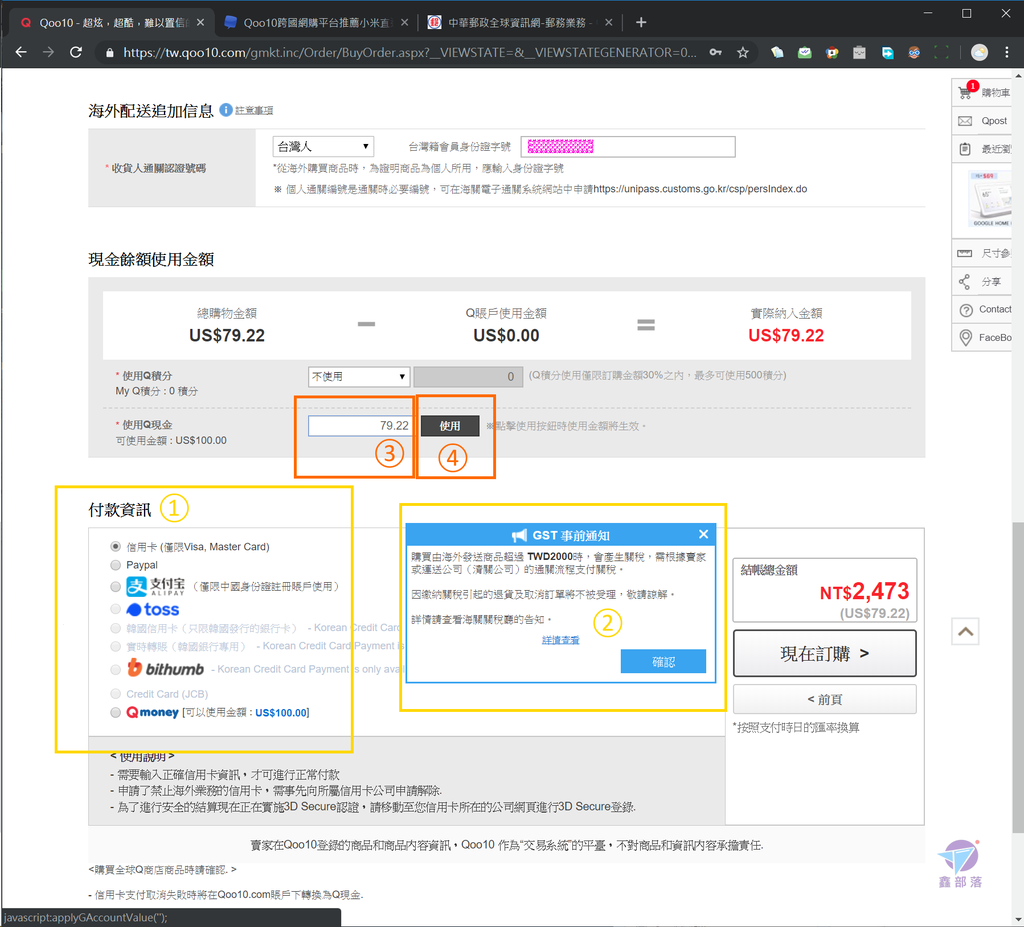Open the 詳情查看 link in GST notice
The height and width of the screenshot is (927, 1024).
pyautogui.click(x=560, y=640)
